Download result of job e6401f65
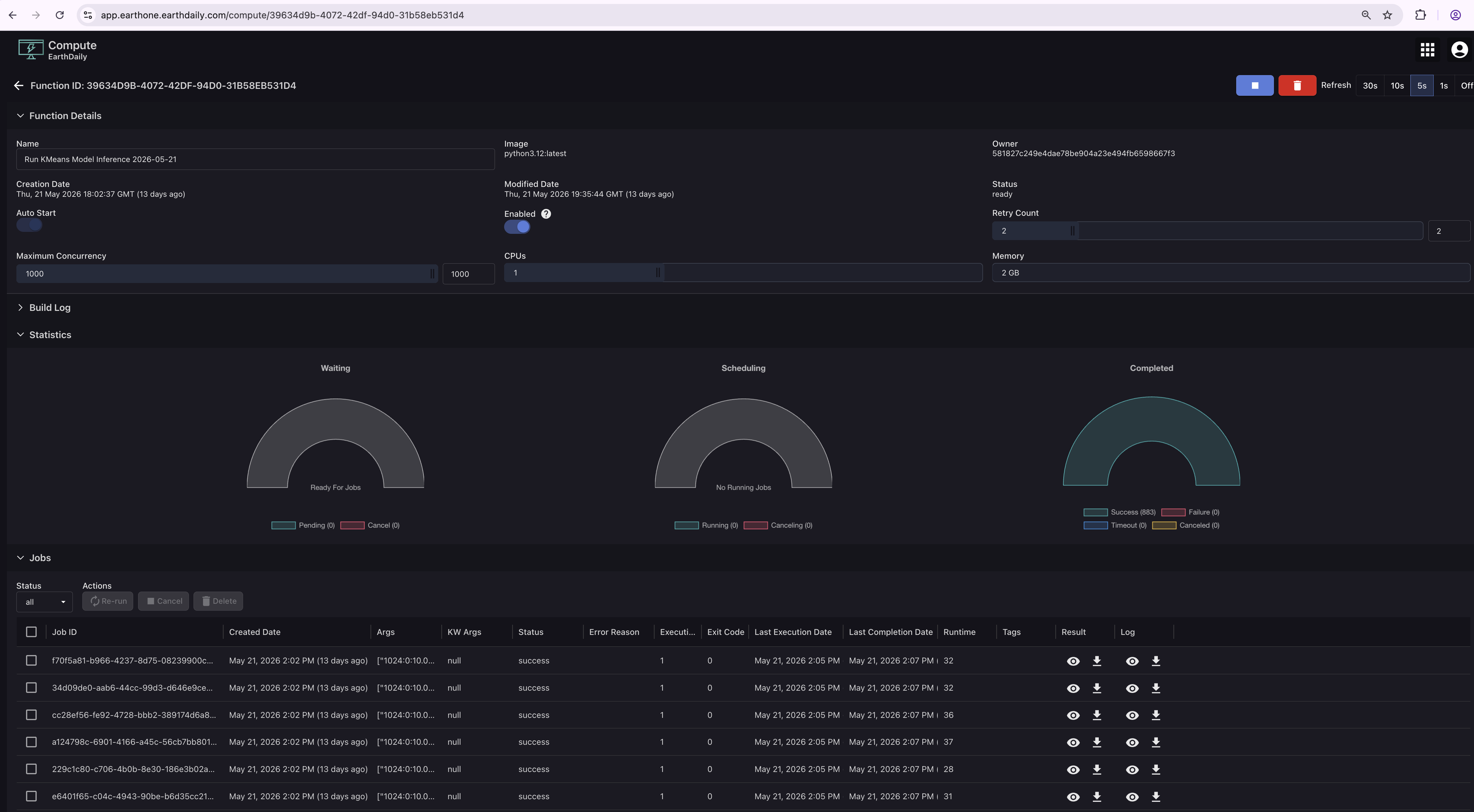 [x=1096, y=797]
